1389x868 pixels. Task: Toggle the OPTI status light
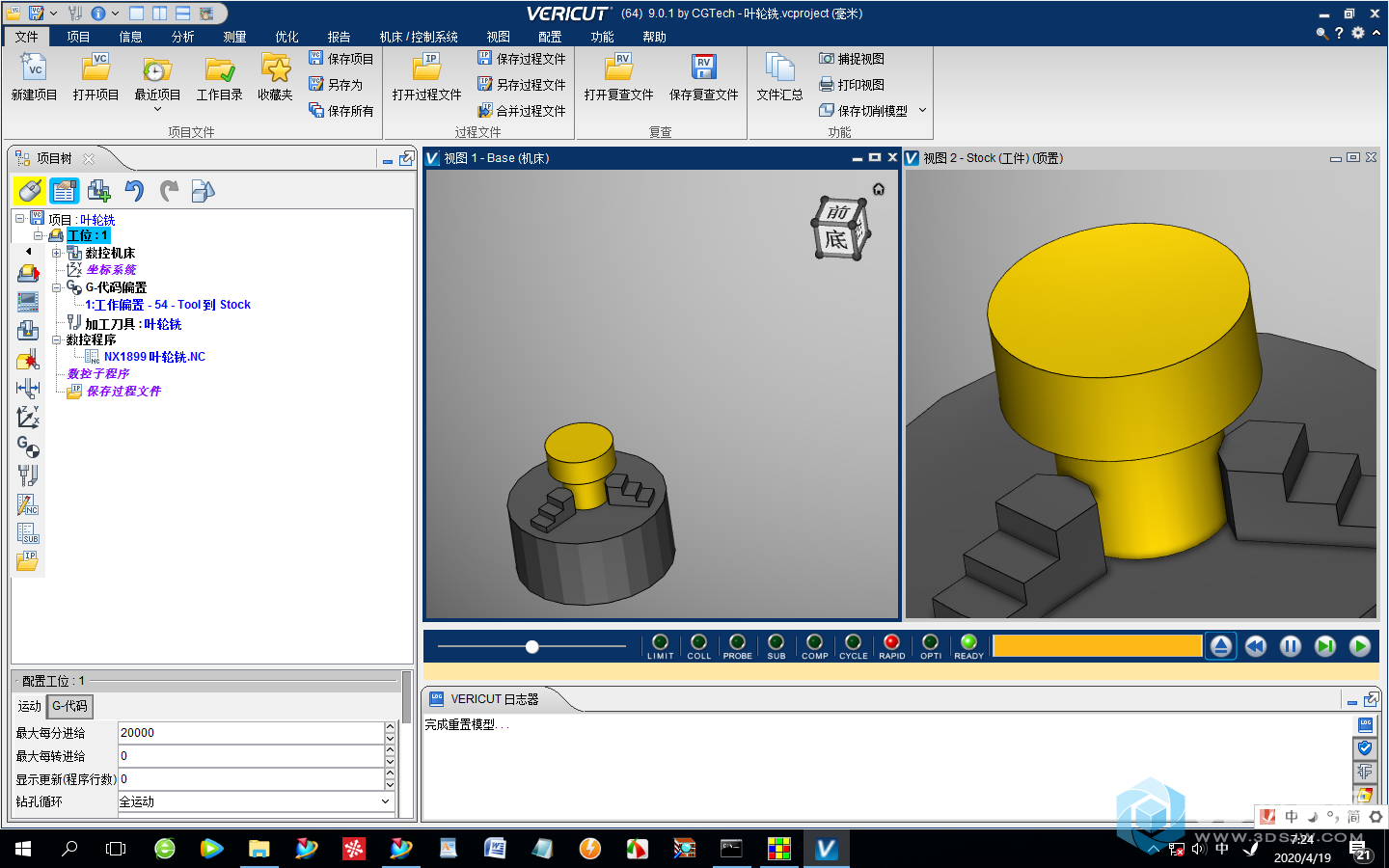pos(930,642)
